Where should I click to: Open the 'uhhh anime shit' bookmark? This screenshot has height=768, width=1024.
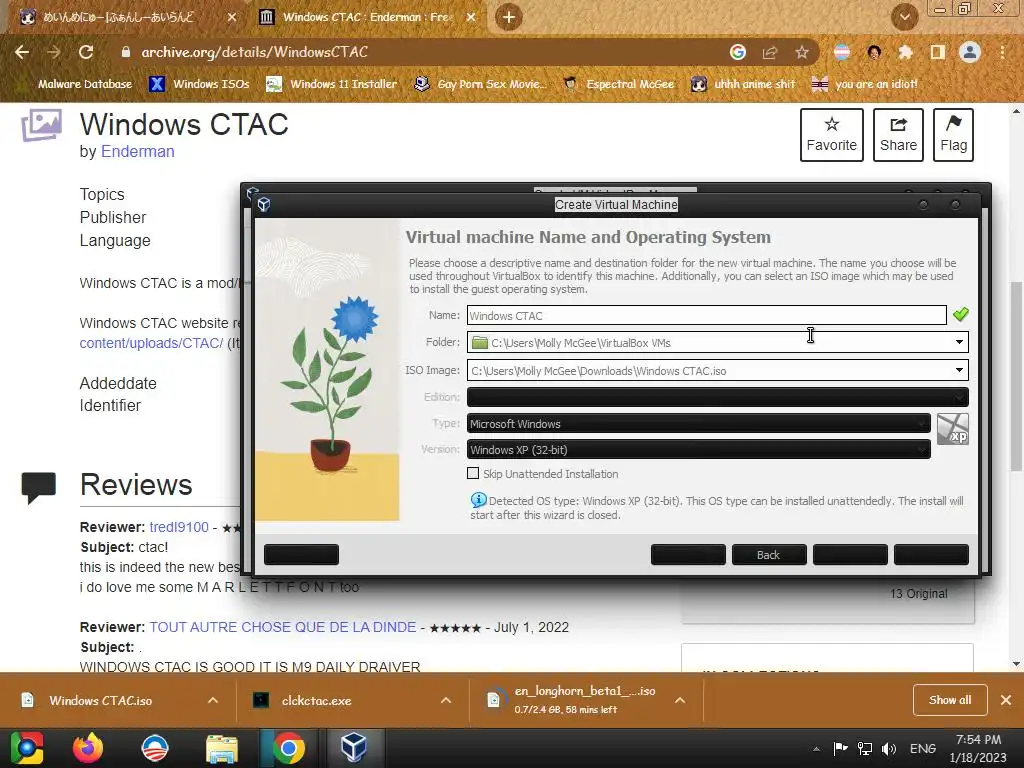(x=743, y=84)
